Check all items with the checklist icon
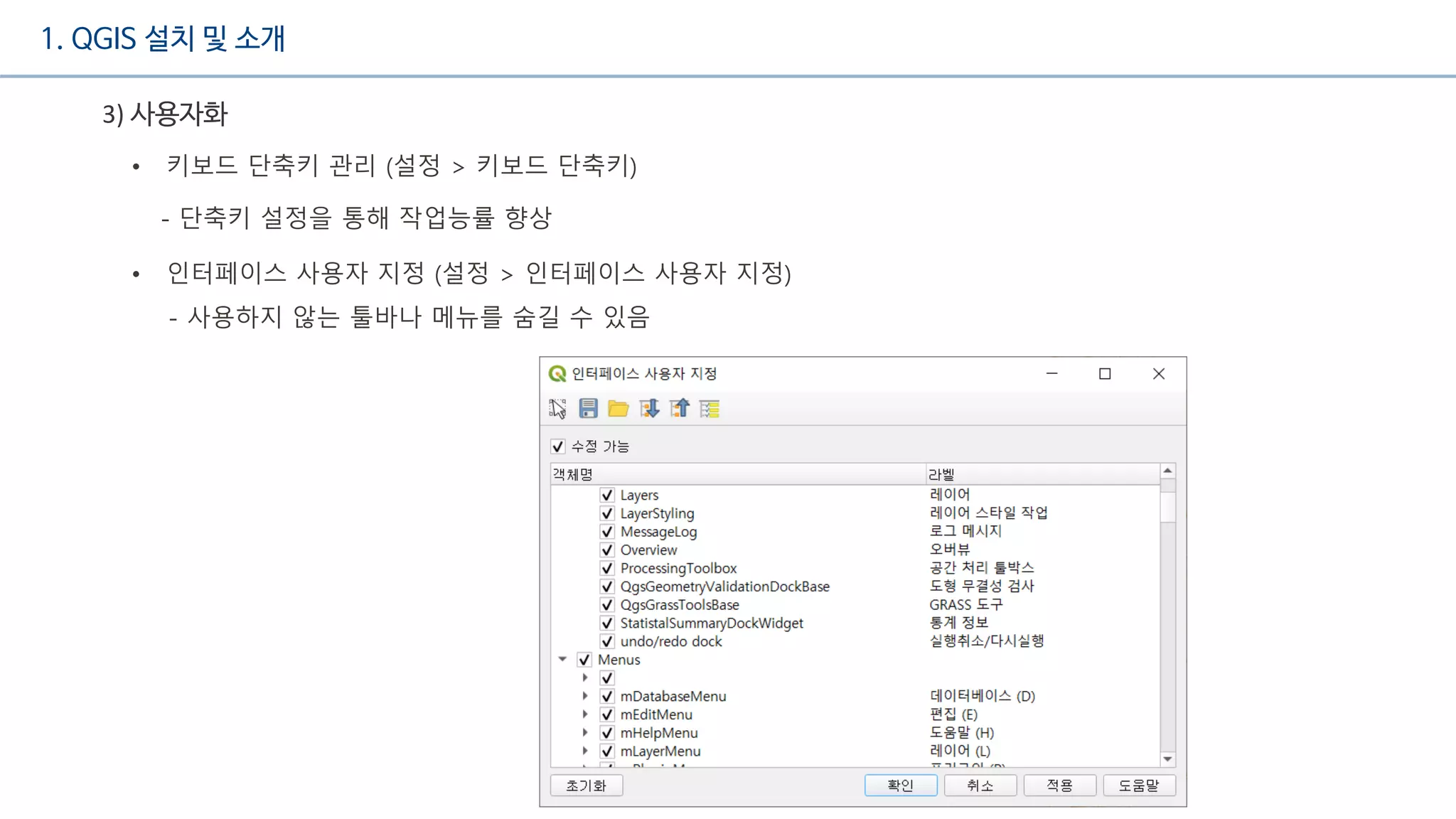Viewport: 1456px width, 819px height. click(x=710, y=409)
